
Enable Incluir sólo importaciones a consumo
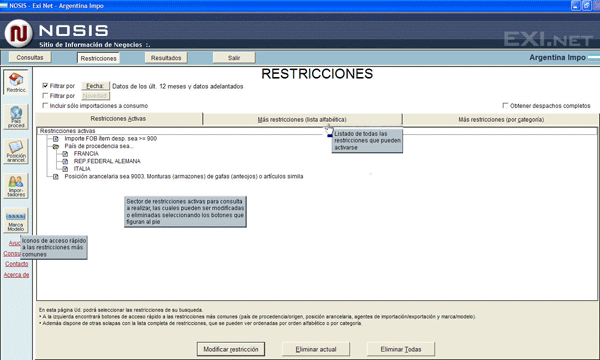(45, 106)
